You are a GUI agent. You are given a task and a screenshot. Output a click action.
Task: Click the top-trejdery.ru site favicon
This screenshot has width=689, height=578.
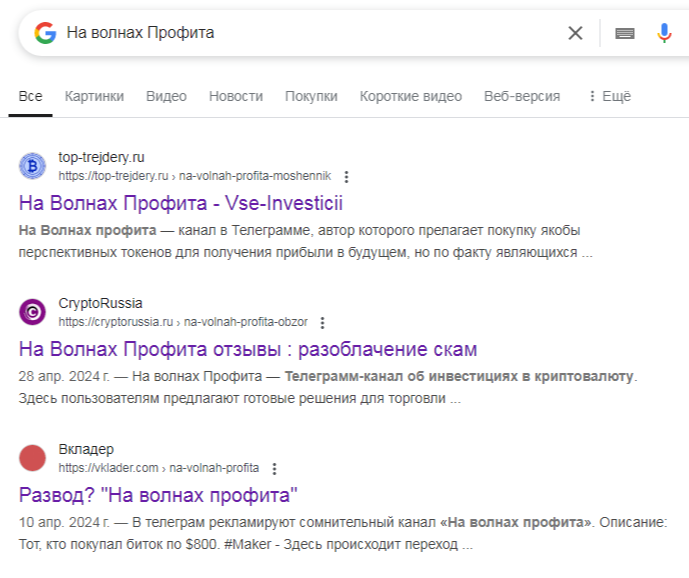(x=32, y=166)
